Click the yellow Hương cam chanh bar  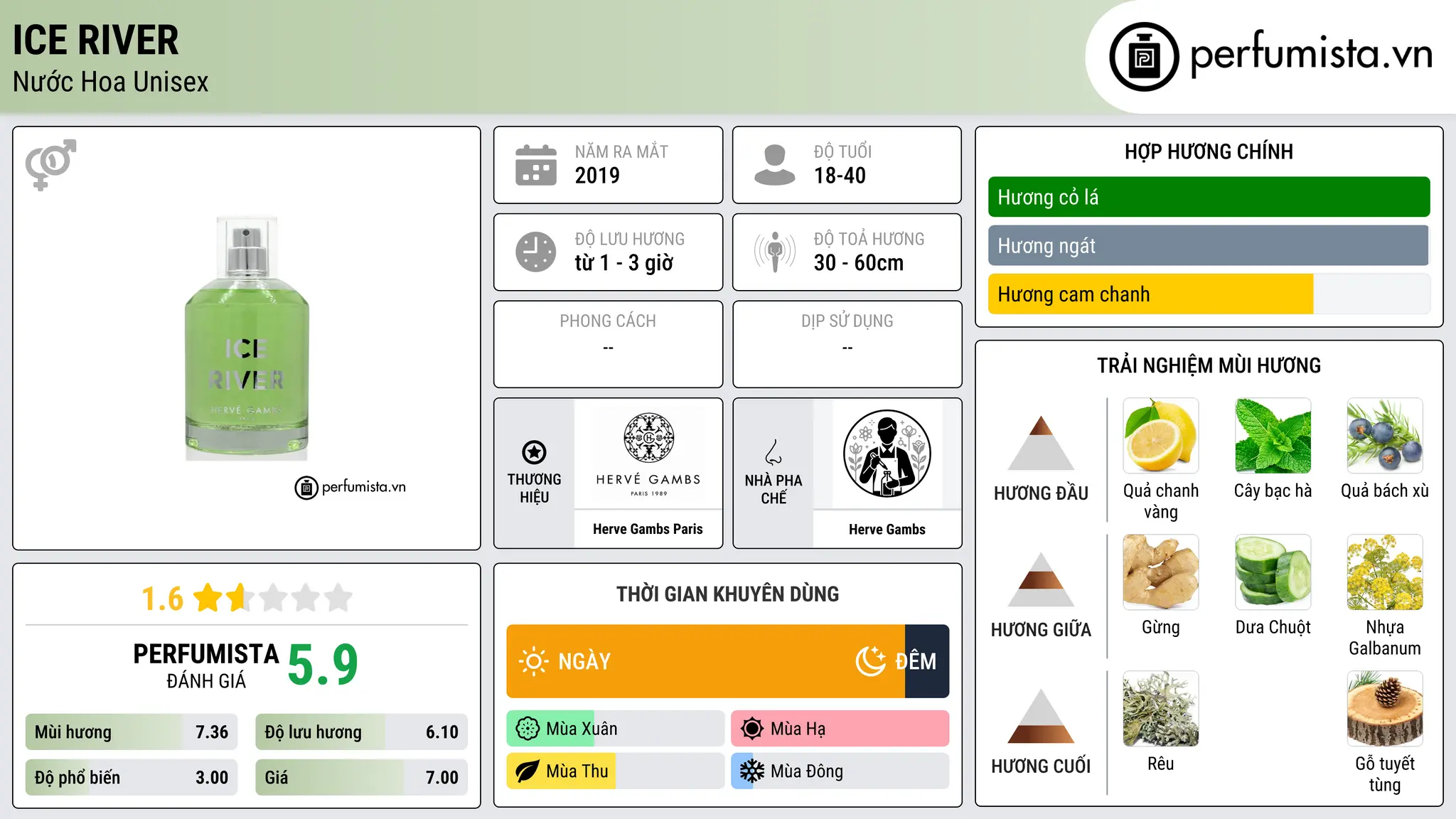[x=1150, y=294]
